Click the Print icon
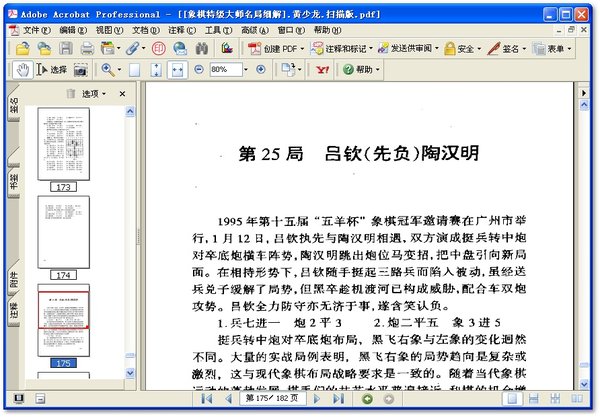This screenshot has width=600, height=417. pos(87,49)
